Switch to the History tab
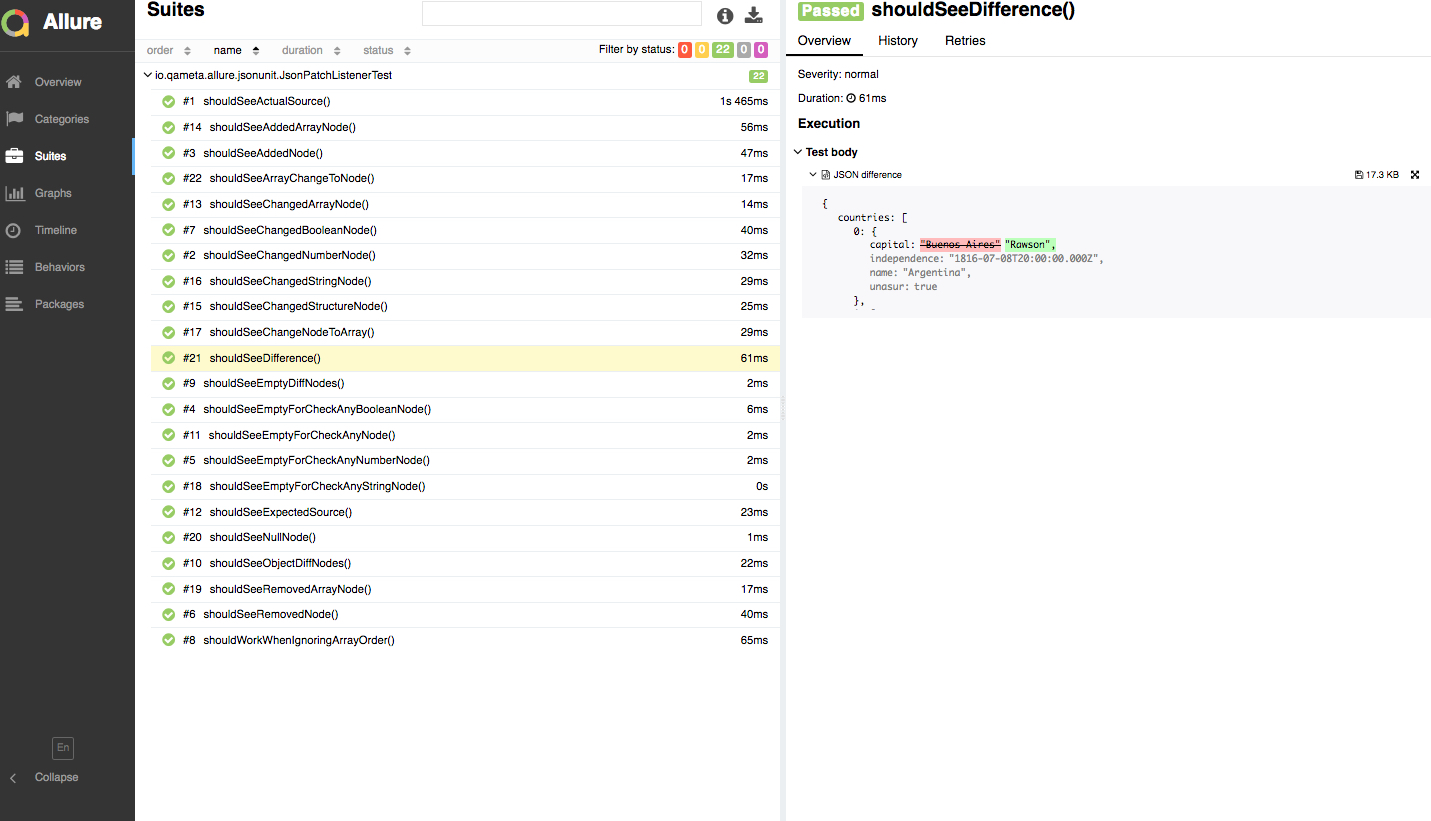 tap(898, 41)
